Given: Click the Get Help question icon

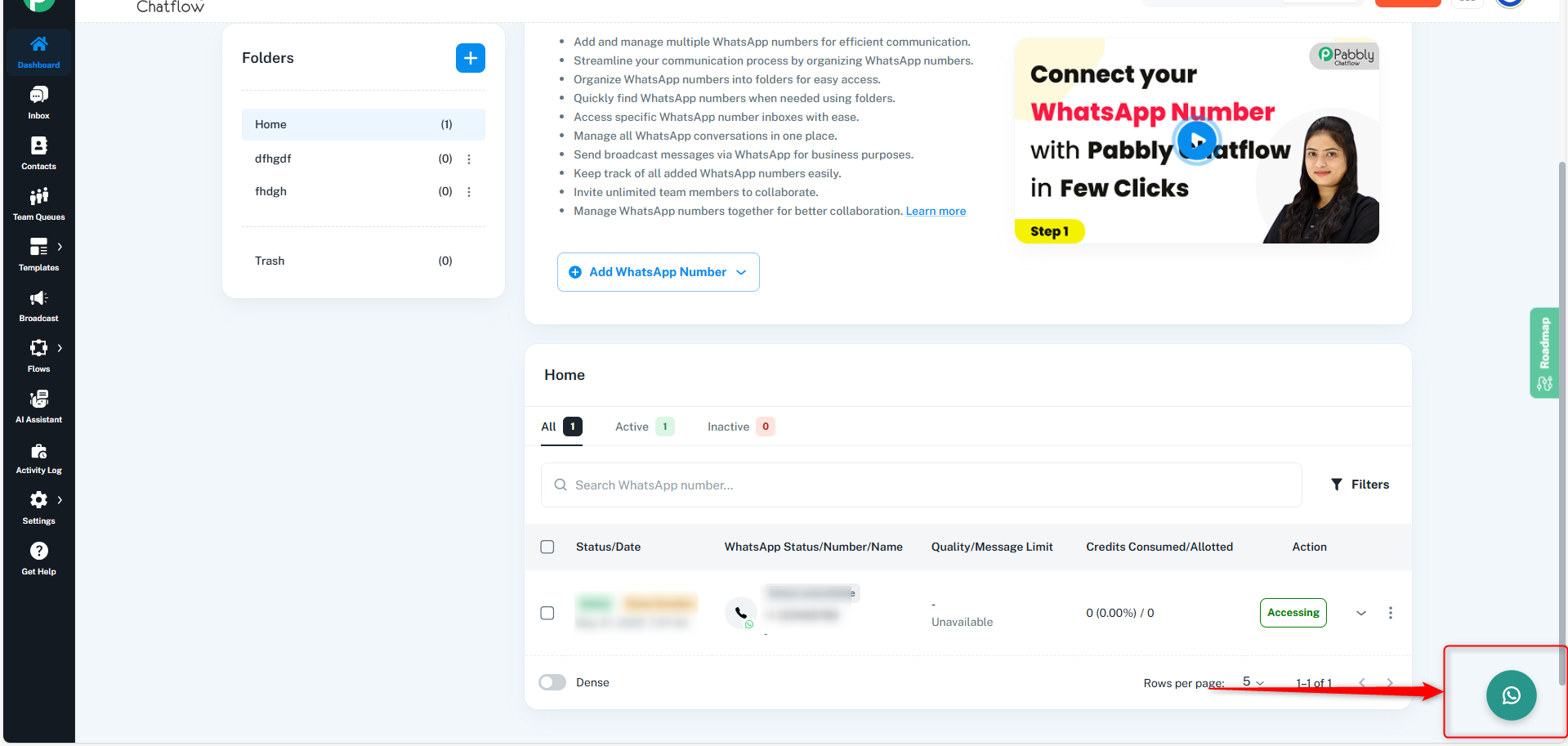Looking at the screenshot, I should [38, 551].
